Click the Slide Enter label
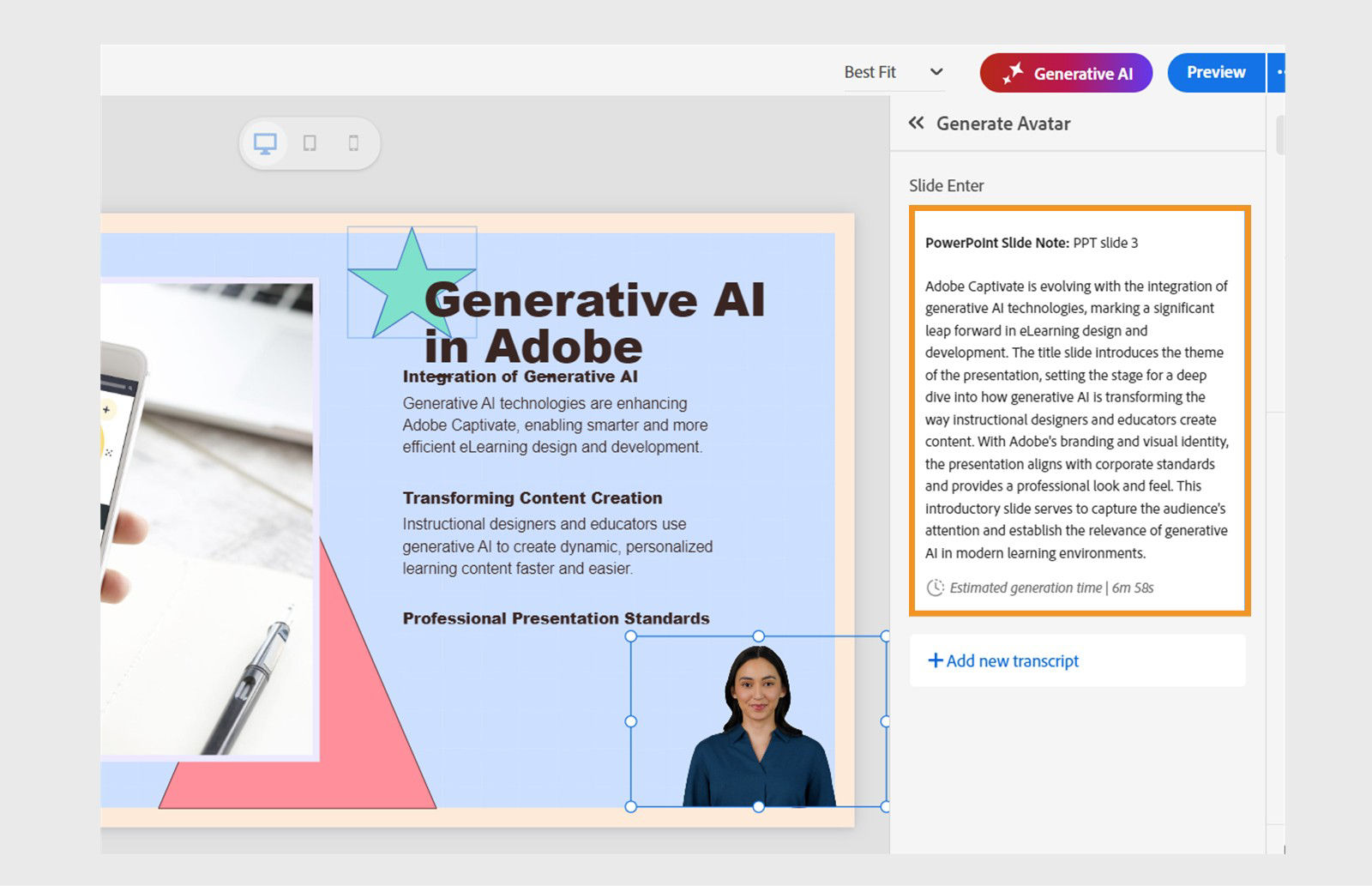 (946, 185)
